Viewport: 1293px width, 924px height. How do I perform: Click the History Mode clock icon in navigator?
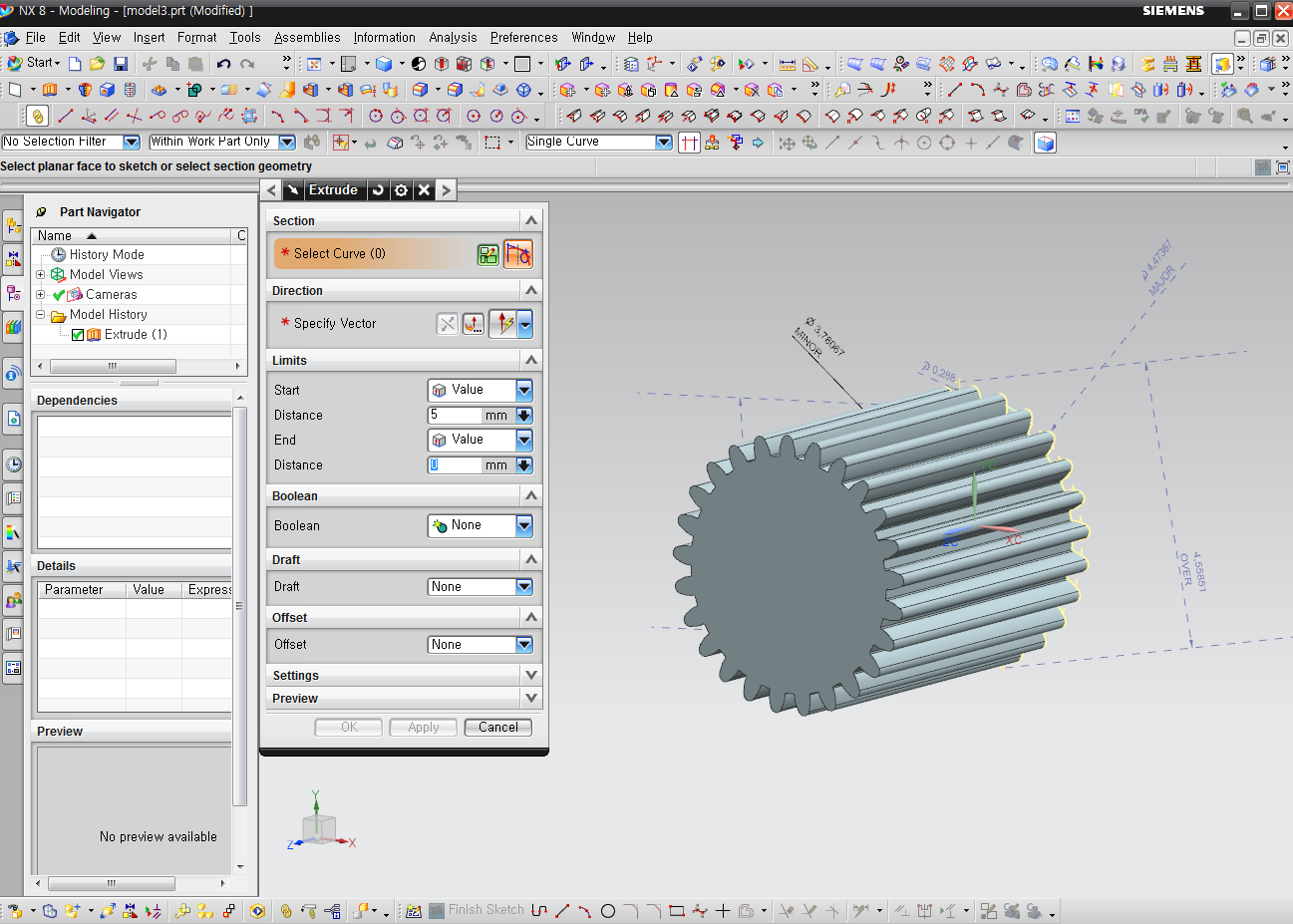[59, 255]
